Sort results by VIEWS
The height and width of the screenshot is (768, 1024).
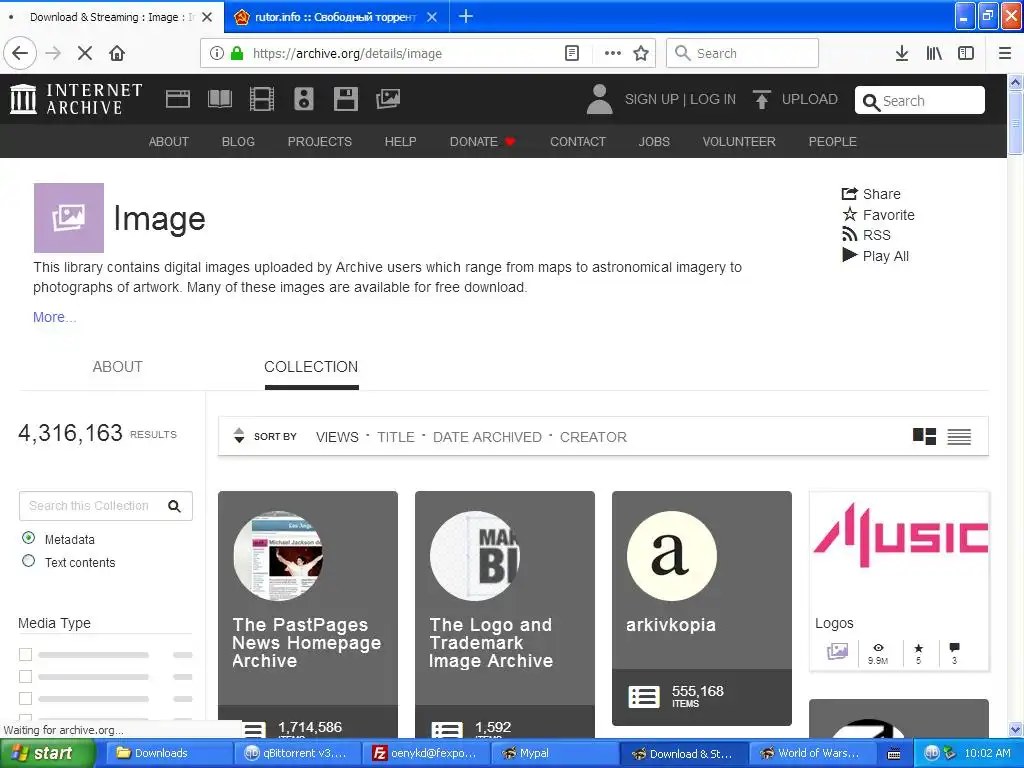337,437
